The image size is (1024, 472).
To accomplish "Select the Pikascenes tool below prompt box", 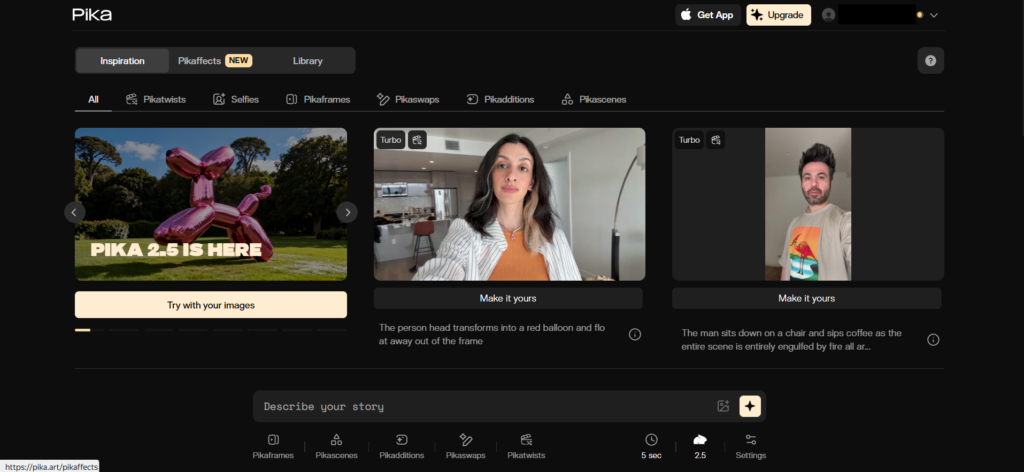I will (x=336, y=440).
